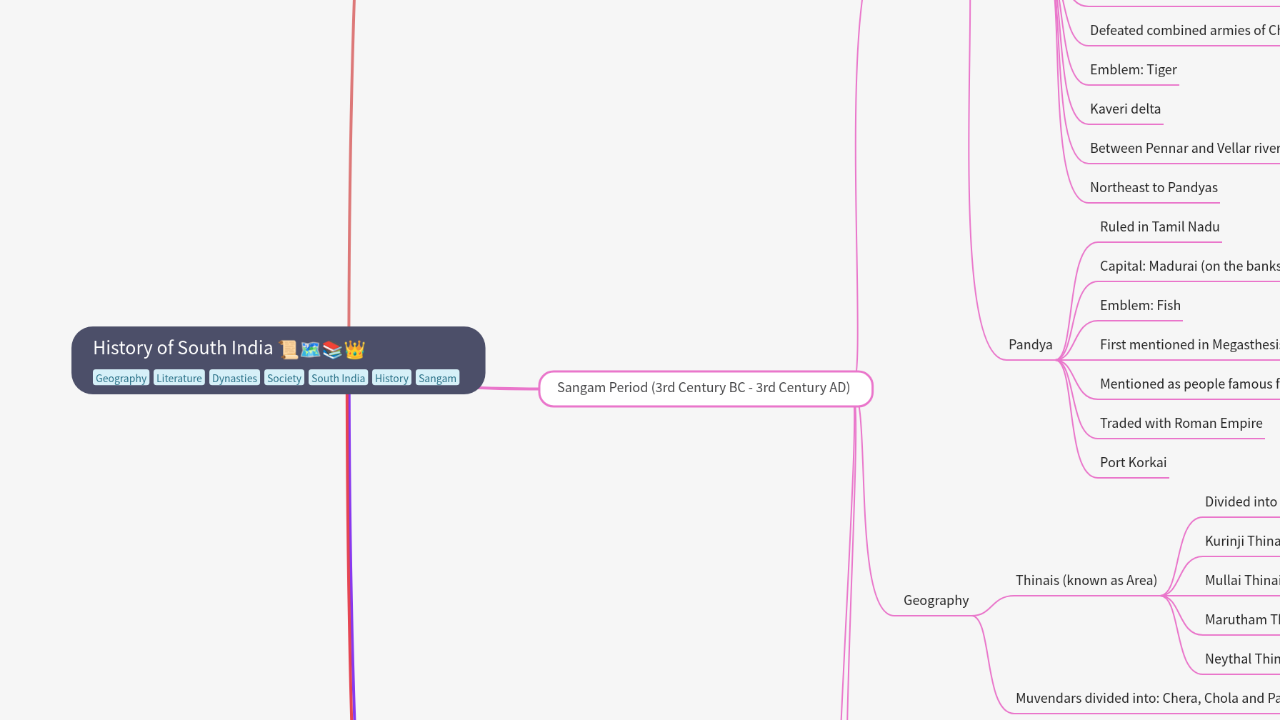Viewport: 1280px width, 720px height.
Task: Select the Geography branch node
Action: click(x=936, y=601)
